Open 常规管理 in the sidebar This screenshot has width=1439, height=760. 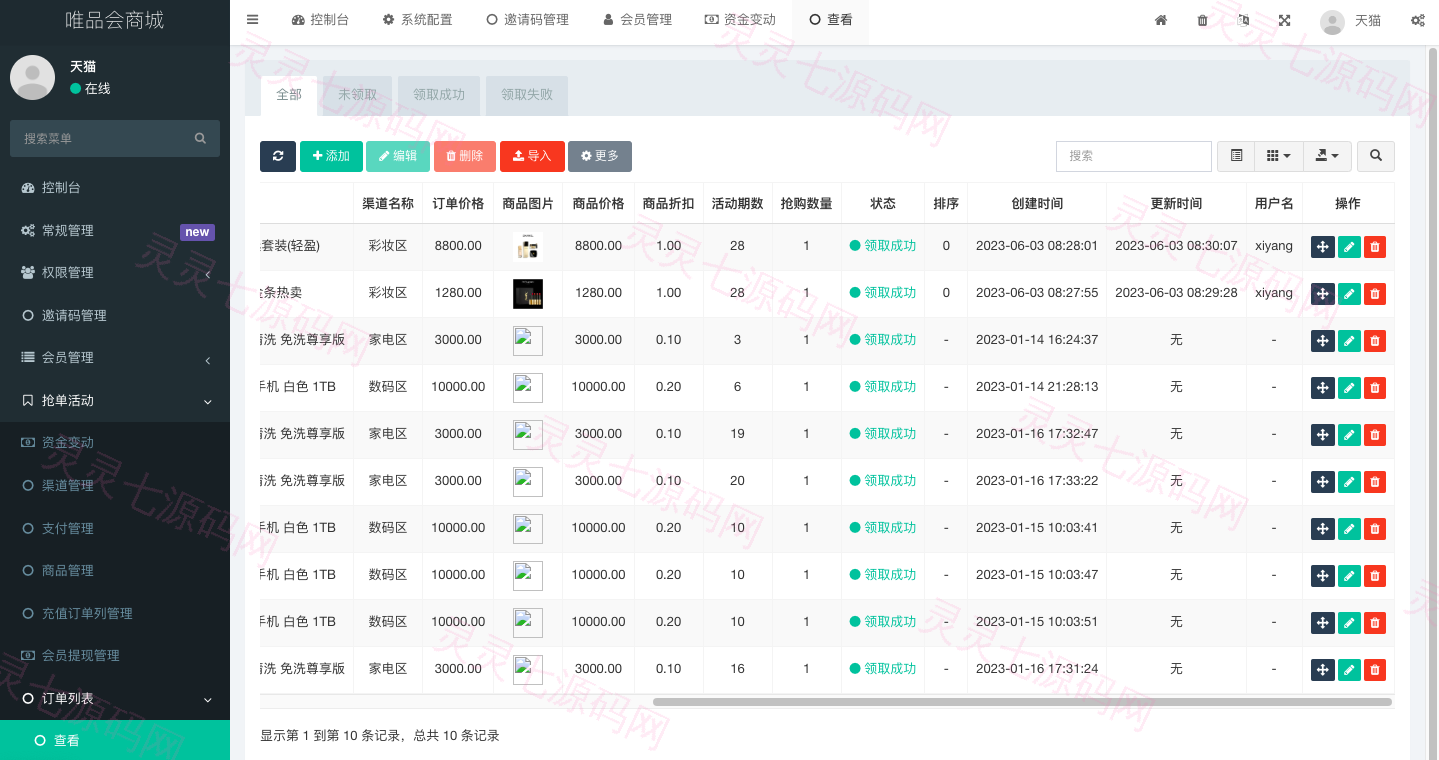tap(115, 230)
